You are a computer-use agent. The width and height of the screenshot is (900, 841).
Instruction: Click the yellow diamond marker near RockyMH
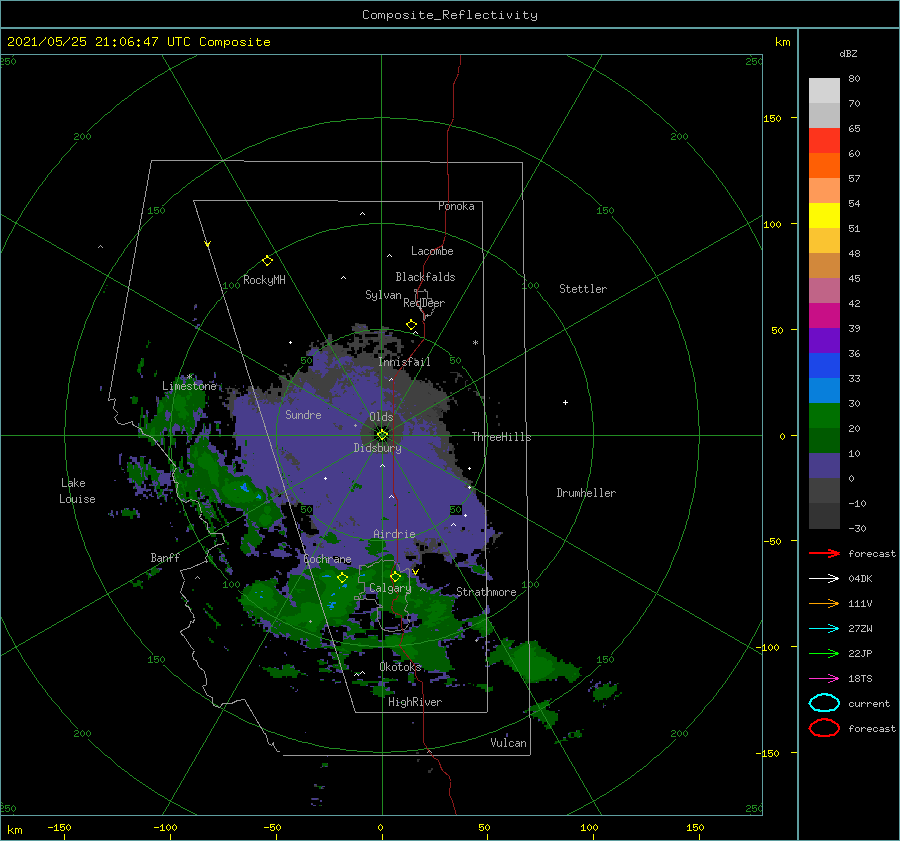click(267, 261)
